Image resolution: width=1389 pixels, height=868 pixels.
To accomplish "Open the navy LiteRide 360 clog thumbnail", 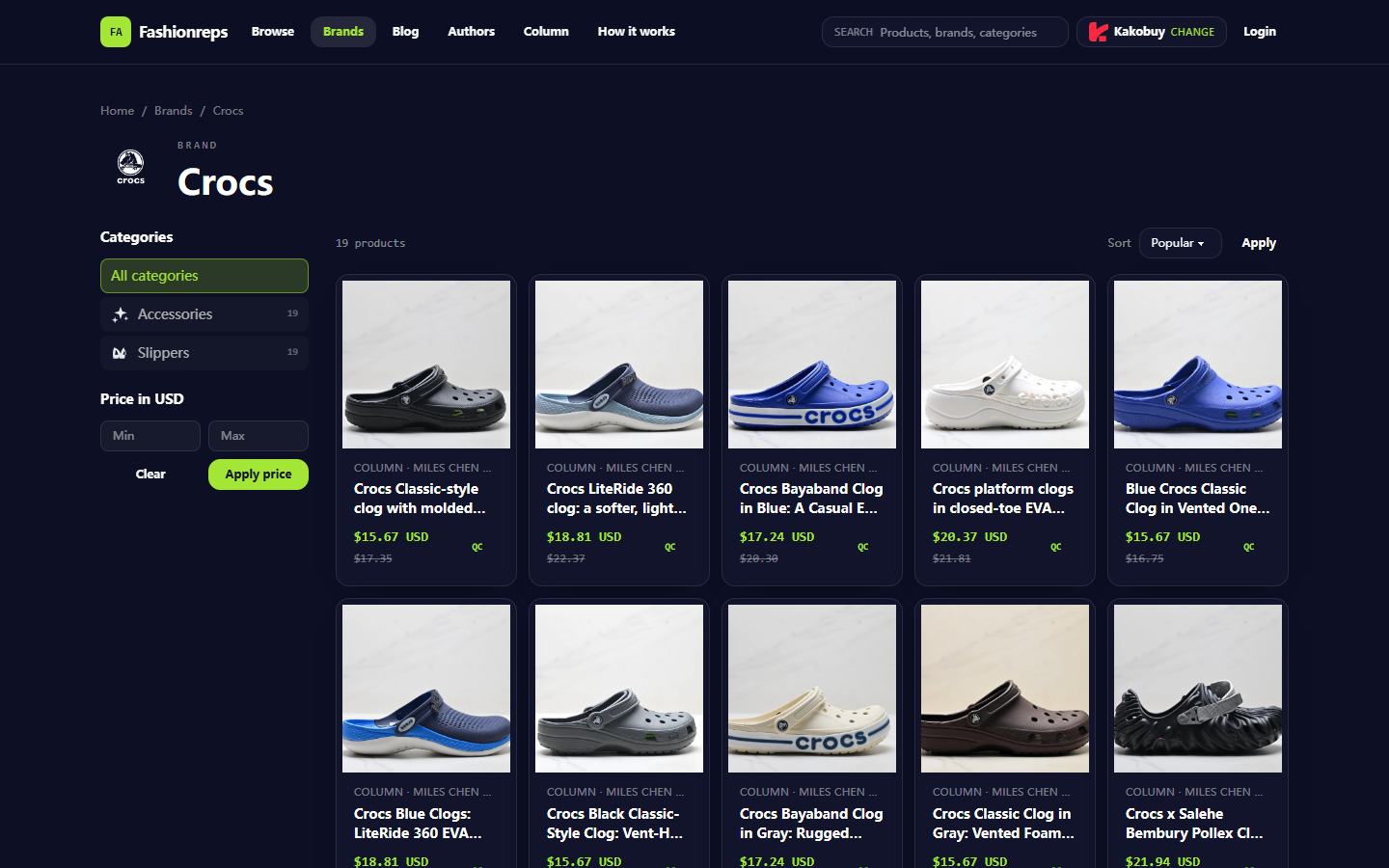I will (x=619, y=365).
